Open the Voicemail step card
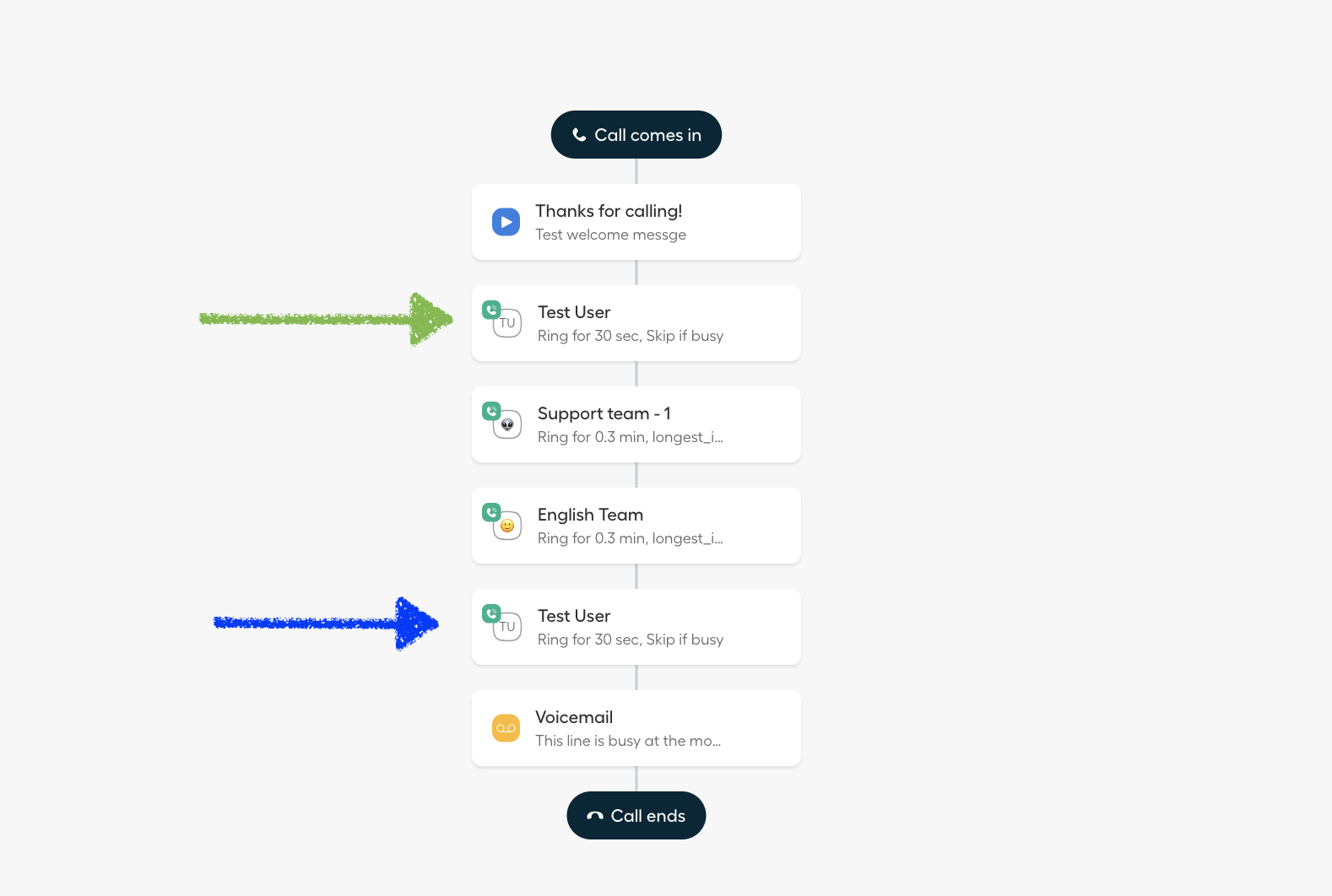Image resolution: width=1332 pixels, height=896 pixels. [636, 728]
